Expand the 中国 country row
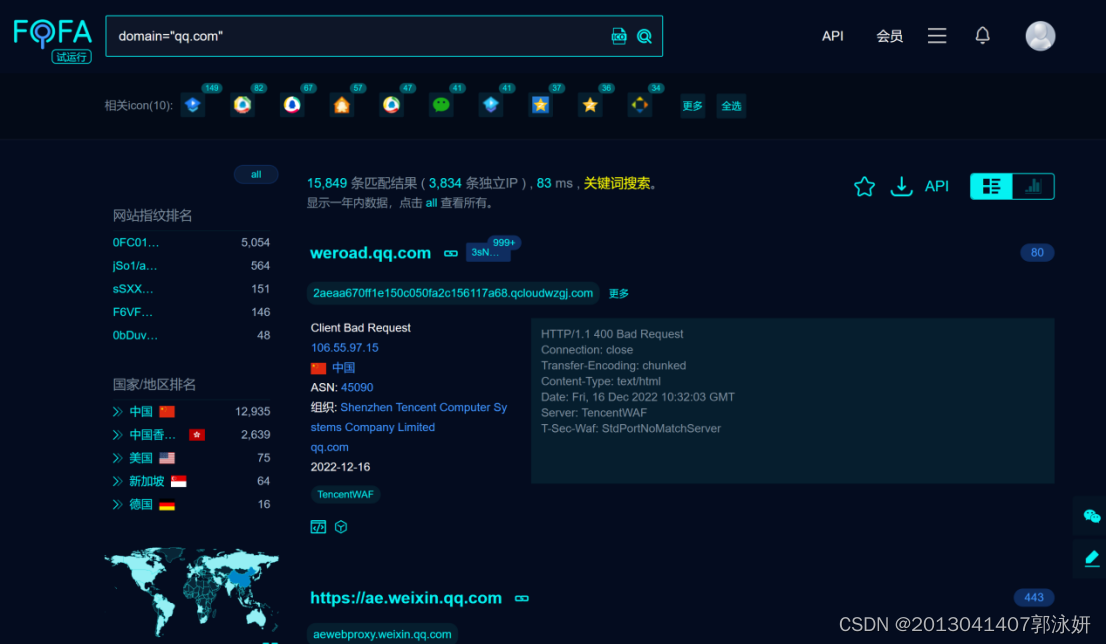This screenshot has width=1107, height=644. (x=117, y=412)
